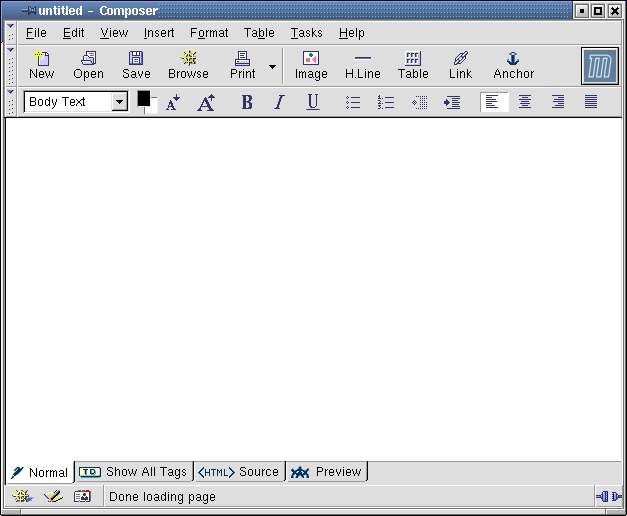Insert a horizontal line with H.Line
The height and width of the screenshot is (516, 627).
[363, 66]
